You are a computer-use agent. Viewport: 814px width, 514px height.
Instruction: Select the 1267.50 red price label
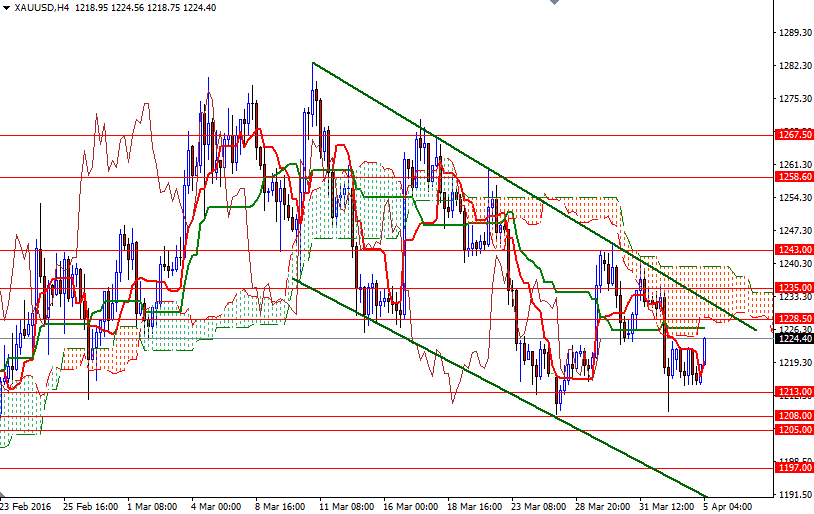click(793, 134)
